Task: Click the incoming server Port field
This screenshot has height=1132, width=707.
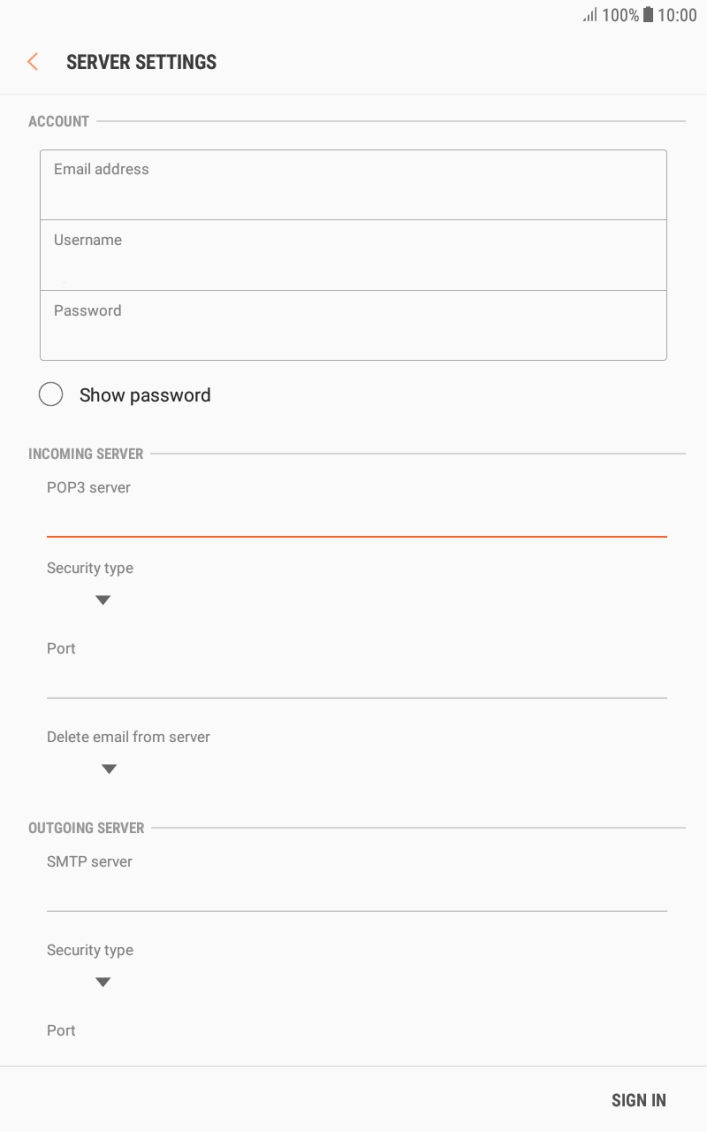Action: coord(356,680)
